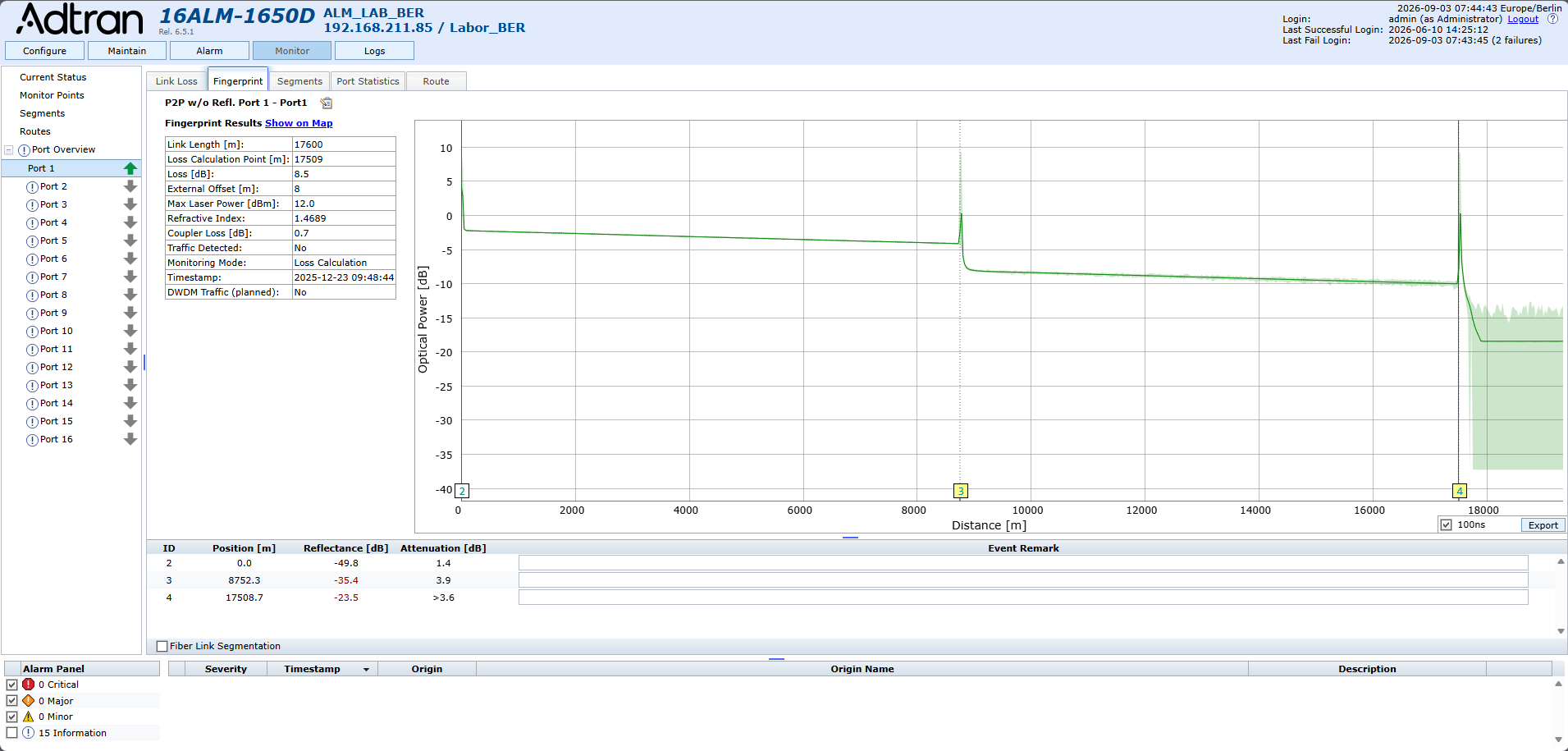Uncheck the Minor alarms filter

pos(11,717)
